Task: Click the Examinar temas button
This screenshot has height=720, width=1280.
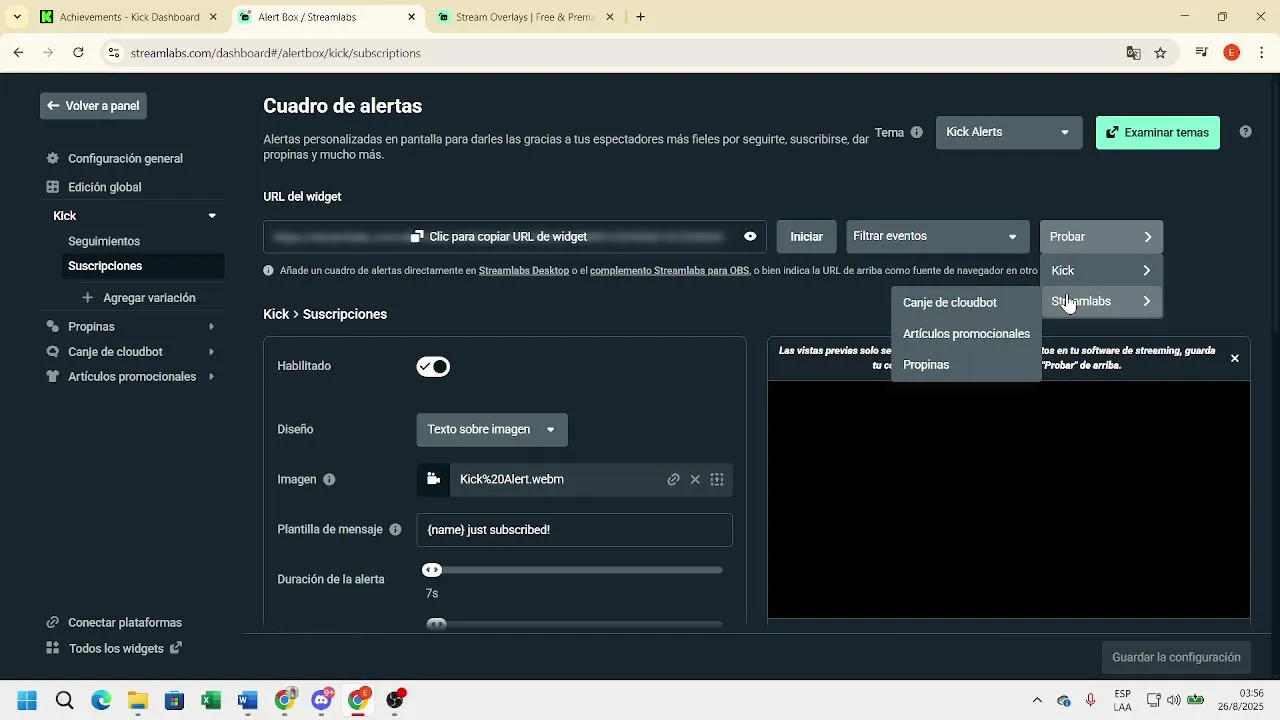Action: (x=1157, y=132)
